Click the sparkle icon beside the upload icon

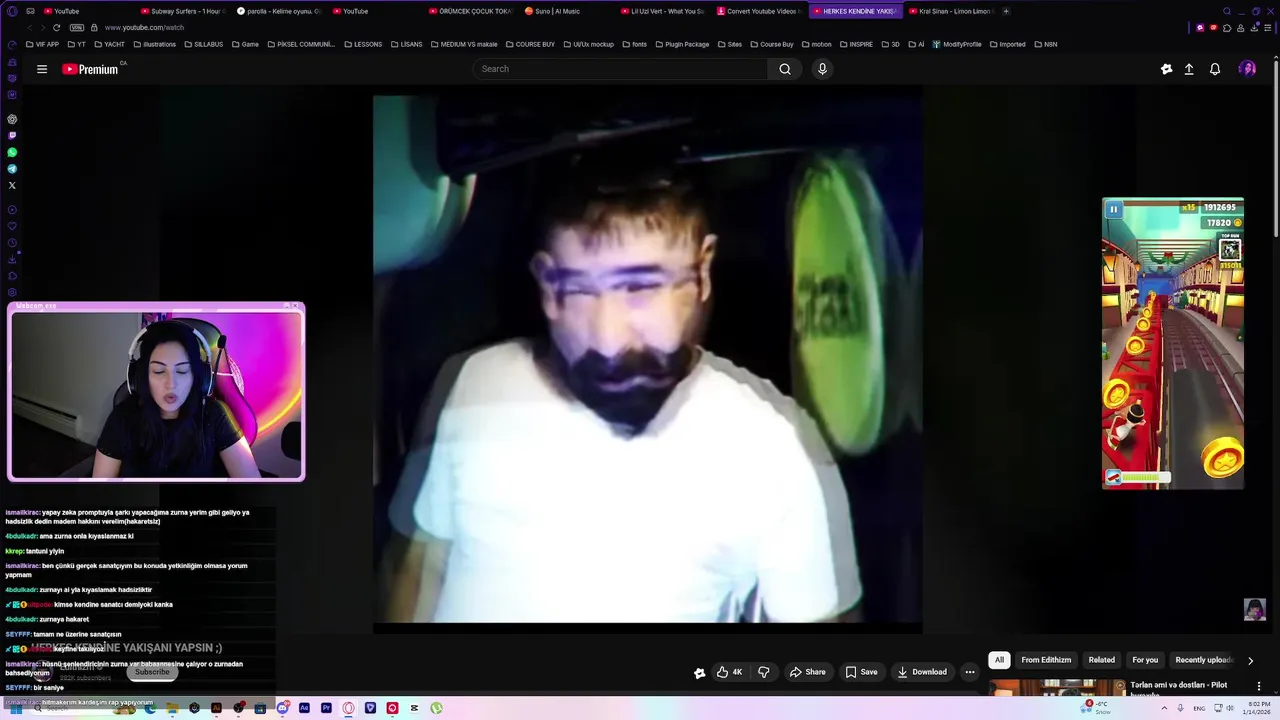pos(1166,69)
